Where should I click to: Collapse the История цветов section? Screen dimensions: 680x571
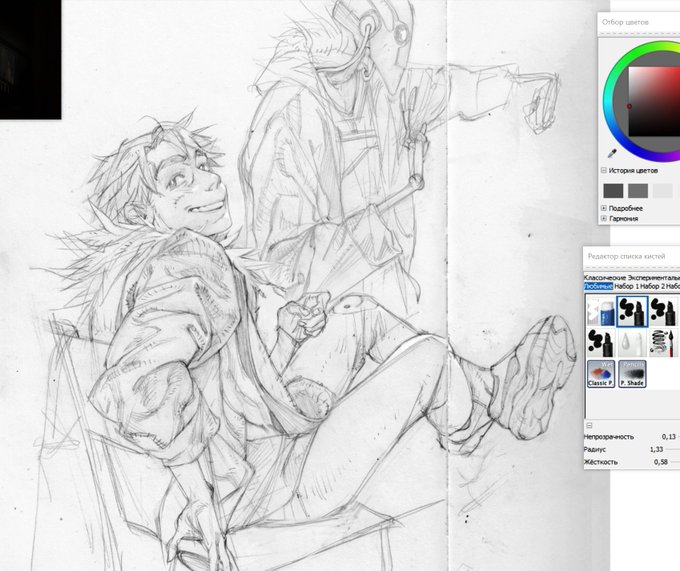603,170
